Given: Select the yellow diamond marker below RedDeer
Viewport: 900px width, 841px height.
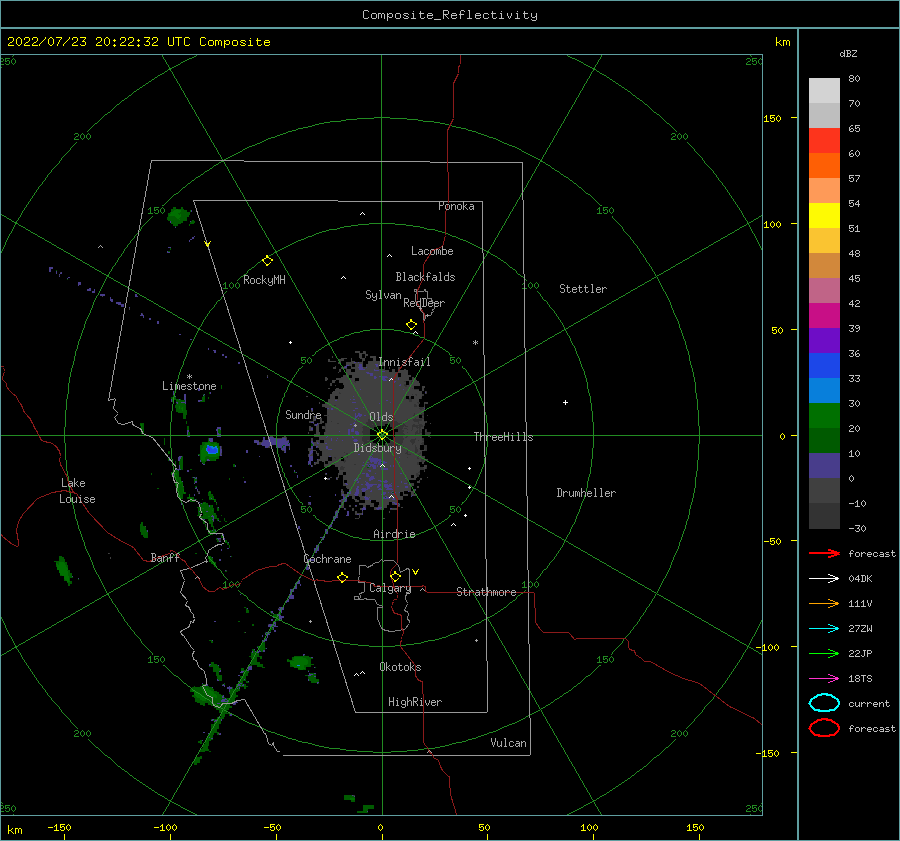Looking at the screenshot, I should pyautogui.click(x=412, y=325).
